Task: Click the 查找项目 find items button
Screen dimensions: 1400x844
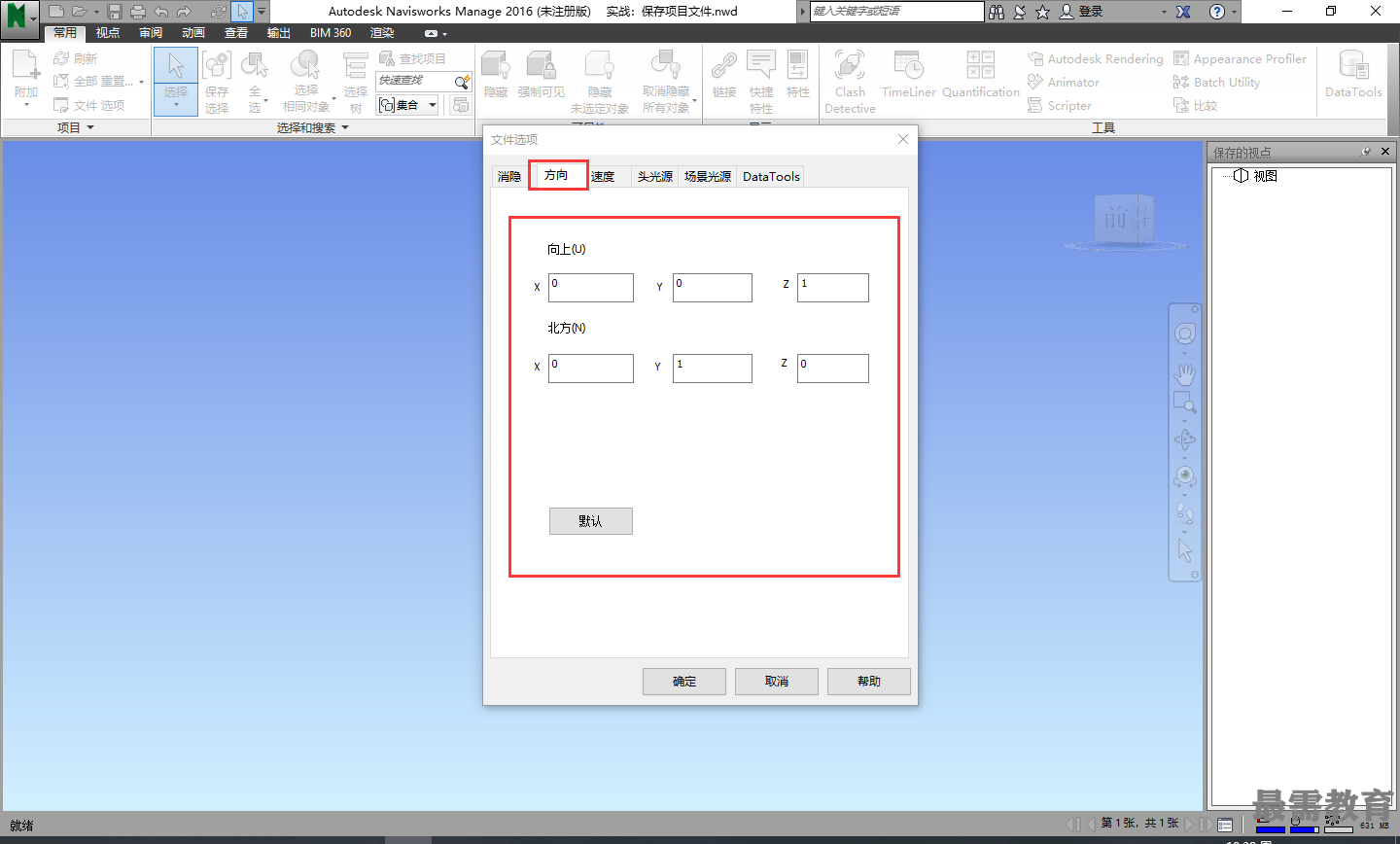Action: 412,59
